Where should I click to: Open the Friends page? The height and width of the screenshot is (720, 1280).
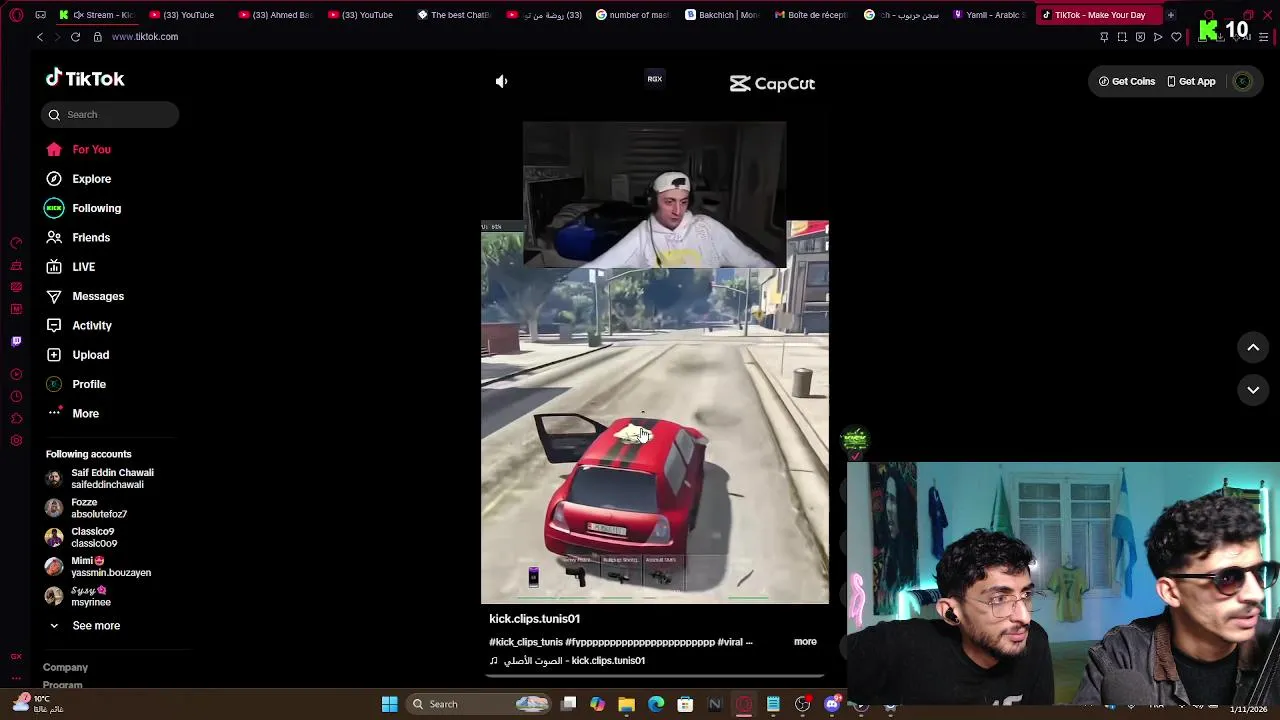[78, 238]
